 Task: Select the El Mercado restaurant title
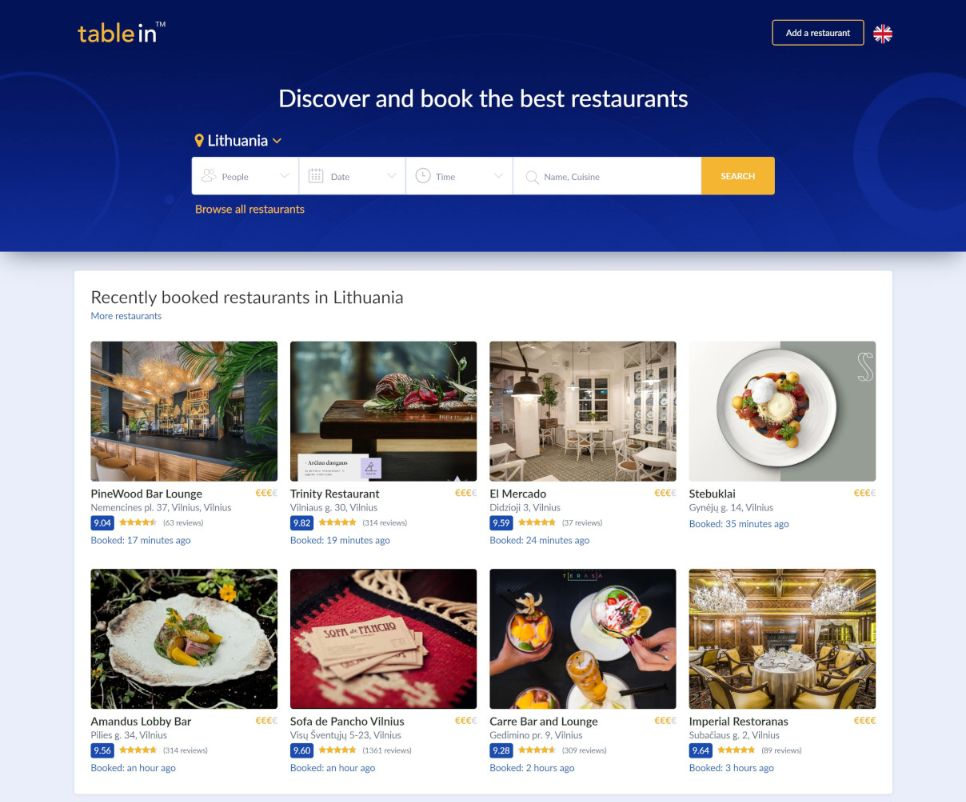pos(518,493)
